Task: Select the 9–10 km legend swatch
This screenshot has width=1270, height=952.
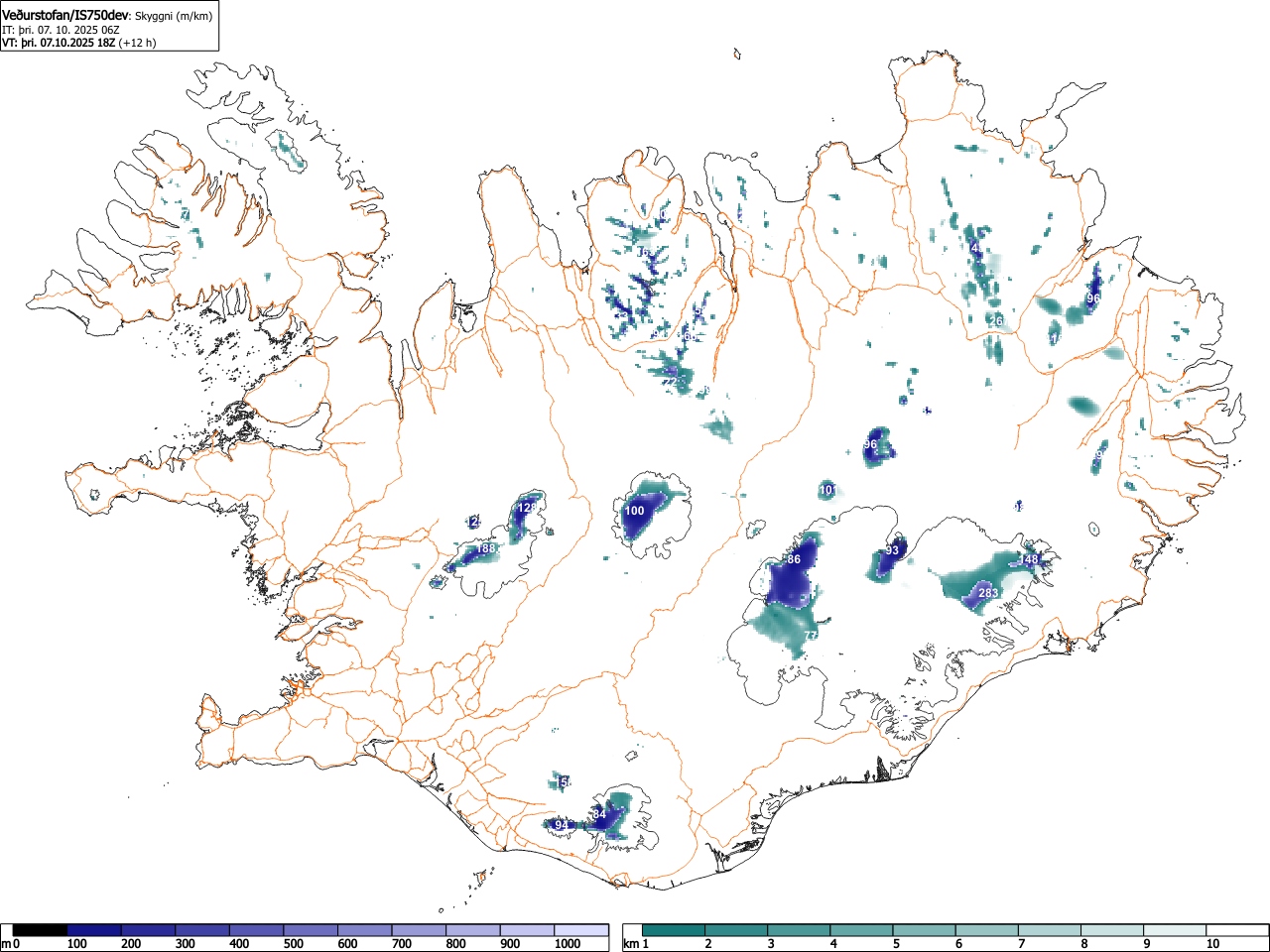Action: (x=1174, y=930)
